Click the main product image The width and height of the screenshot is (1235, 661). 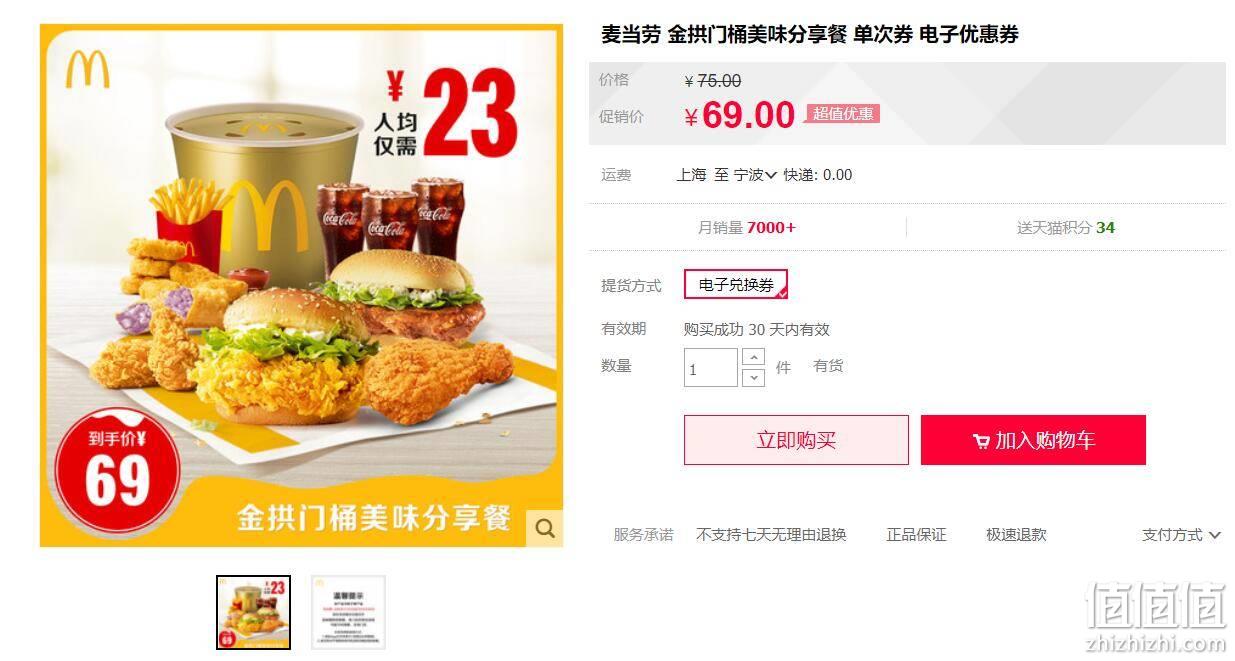coord(301,285)
